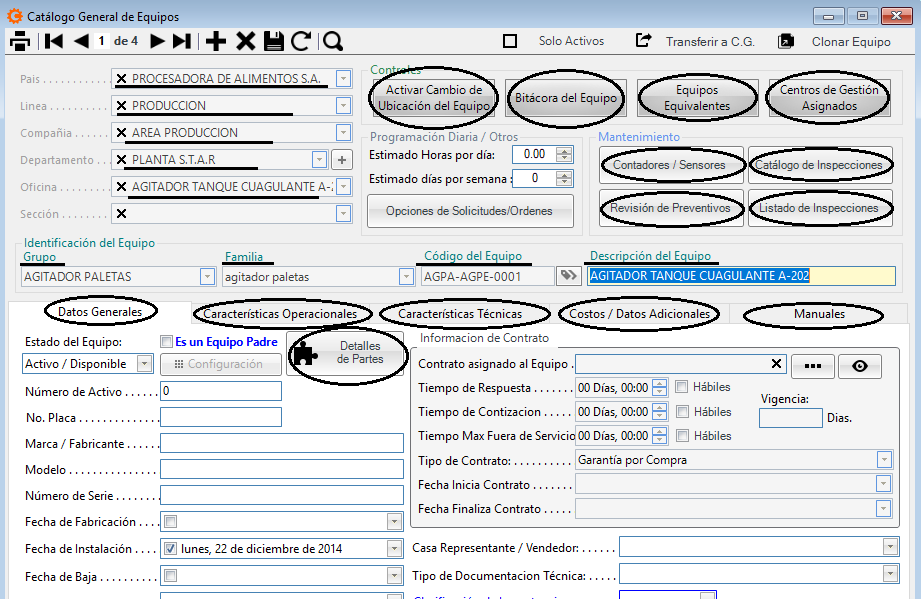Viewport: 921px width, 599px height.
Task: Click the Número de Activo field
Action: click(x=221, y=391)
